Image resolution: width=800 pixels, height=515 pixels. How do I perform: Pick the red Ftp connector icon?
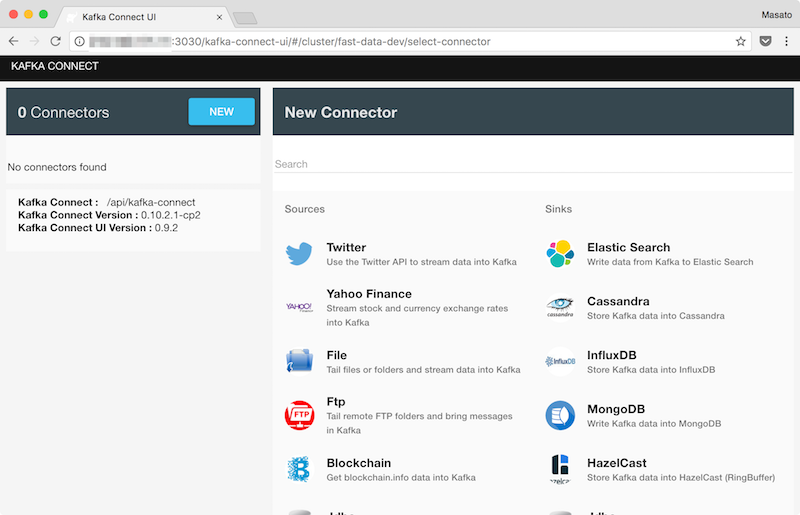[x=299, y=414]
